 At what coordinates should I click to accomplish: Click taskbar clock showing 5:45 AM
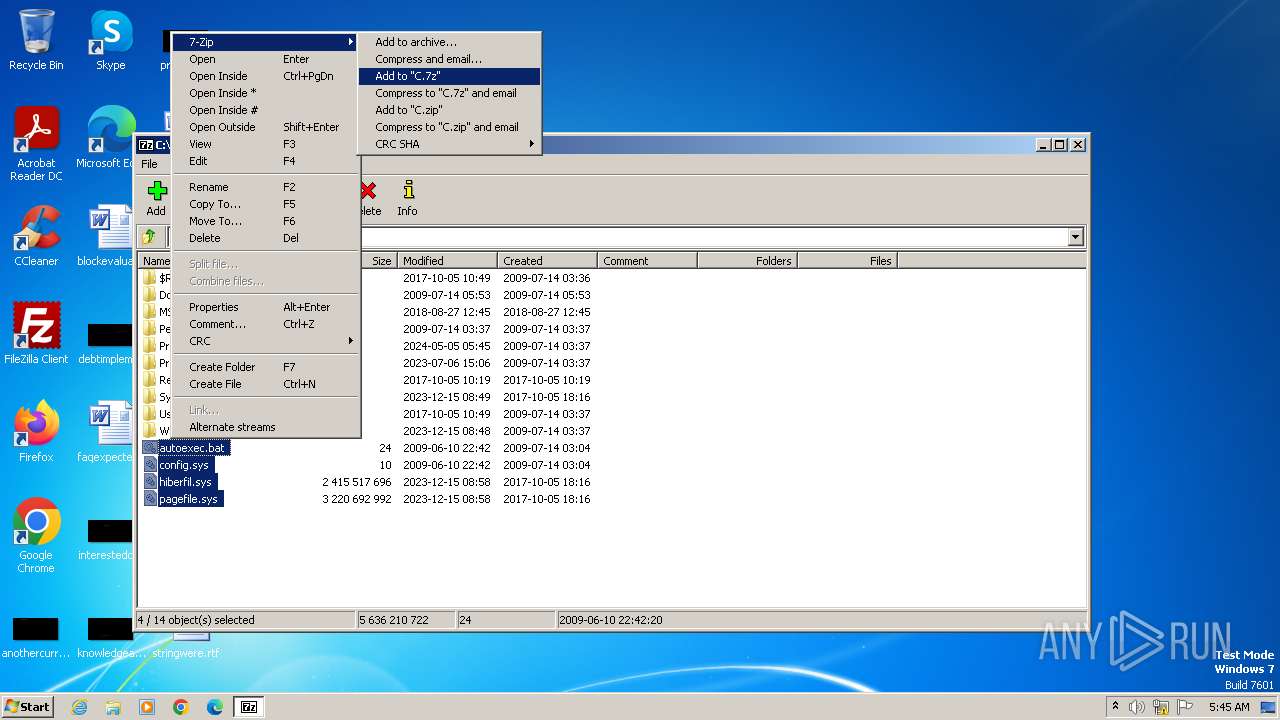coord(1229,707)
